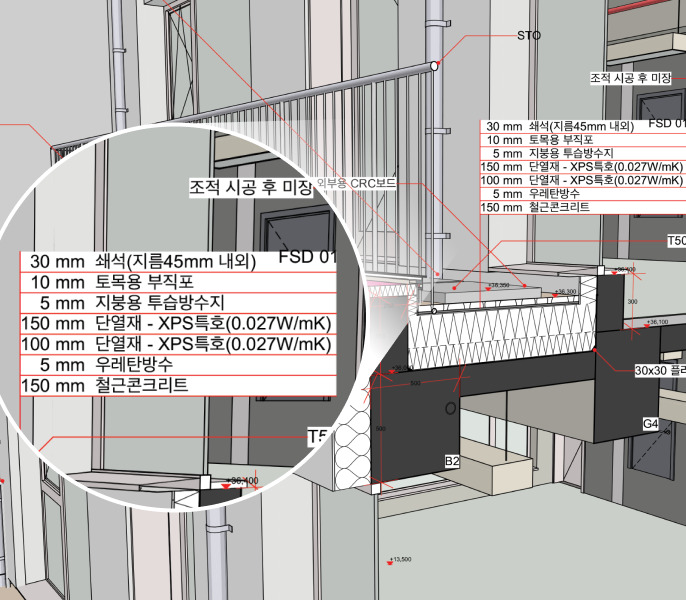Select '5 mm 지붕용 투습방수지' row in small legend table
This screenshot has width=686, height=600.
coord(583,154)
